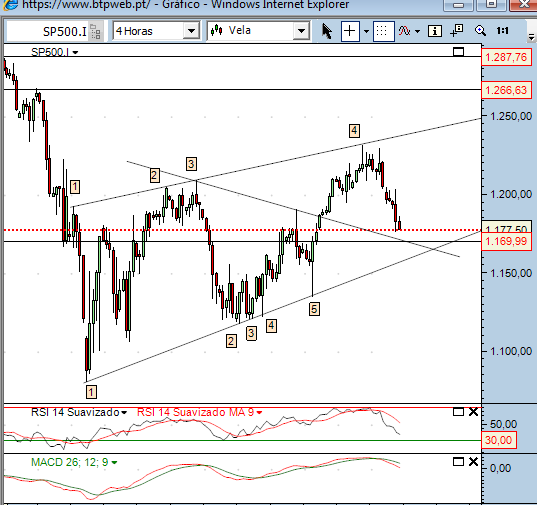Viewport: 537px width, 505px height.
Task: Edit the SP500.I symbol field
Action: [x=47, y=31]
